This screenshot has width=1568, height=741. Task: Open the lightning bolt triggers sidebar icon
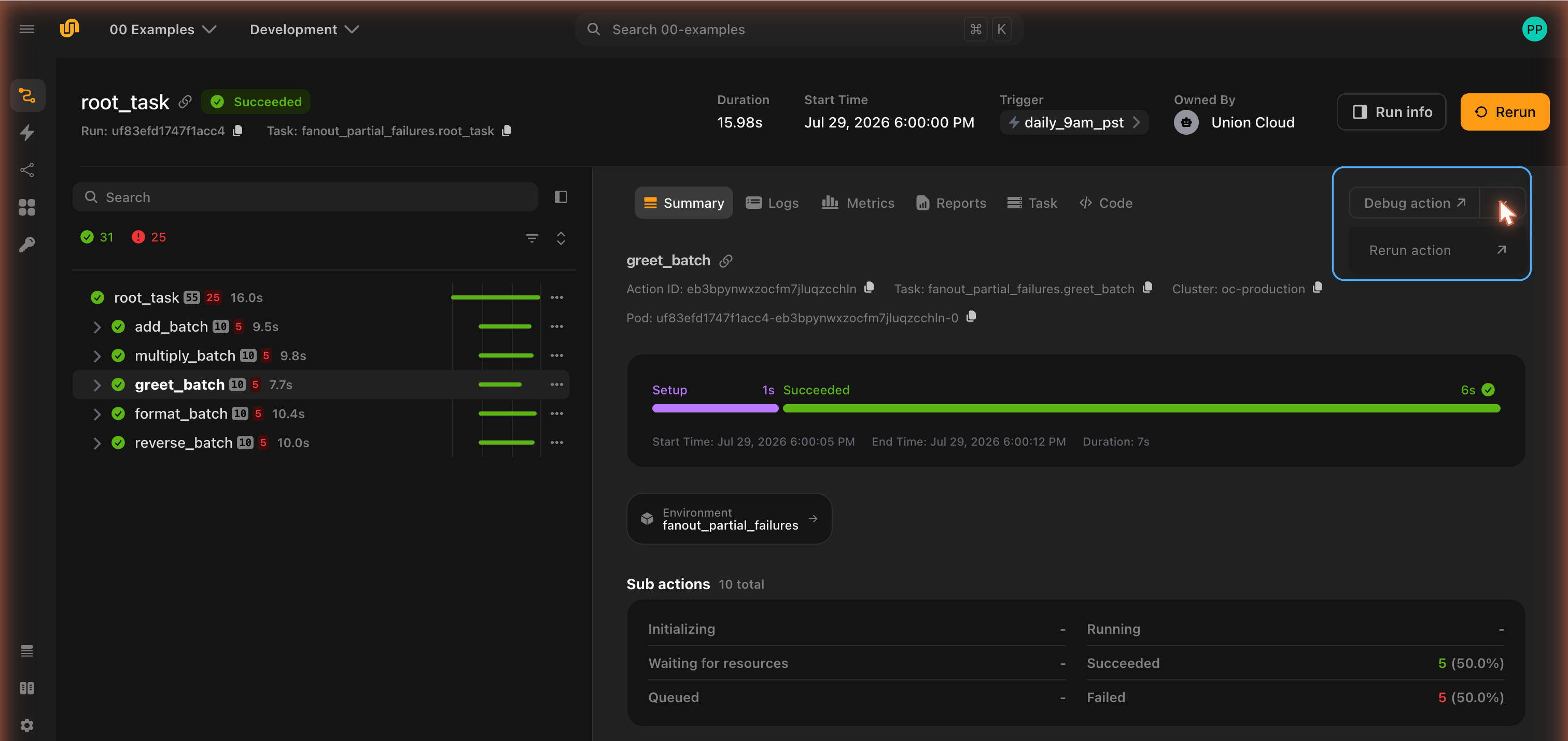(x=27, y=133)
